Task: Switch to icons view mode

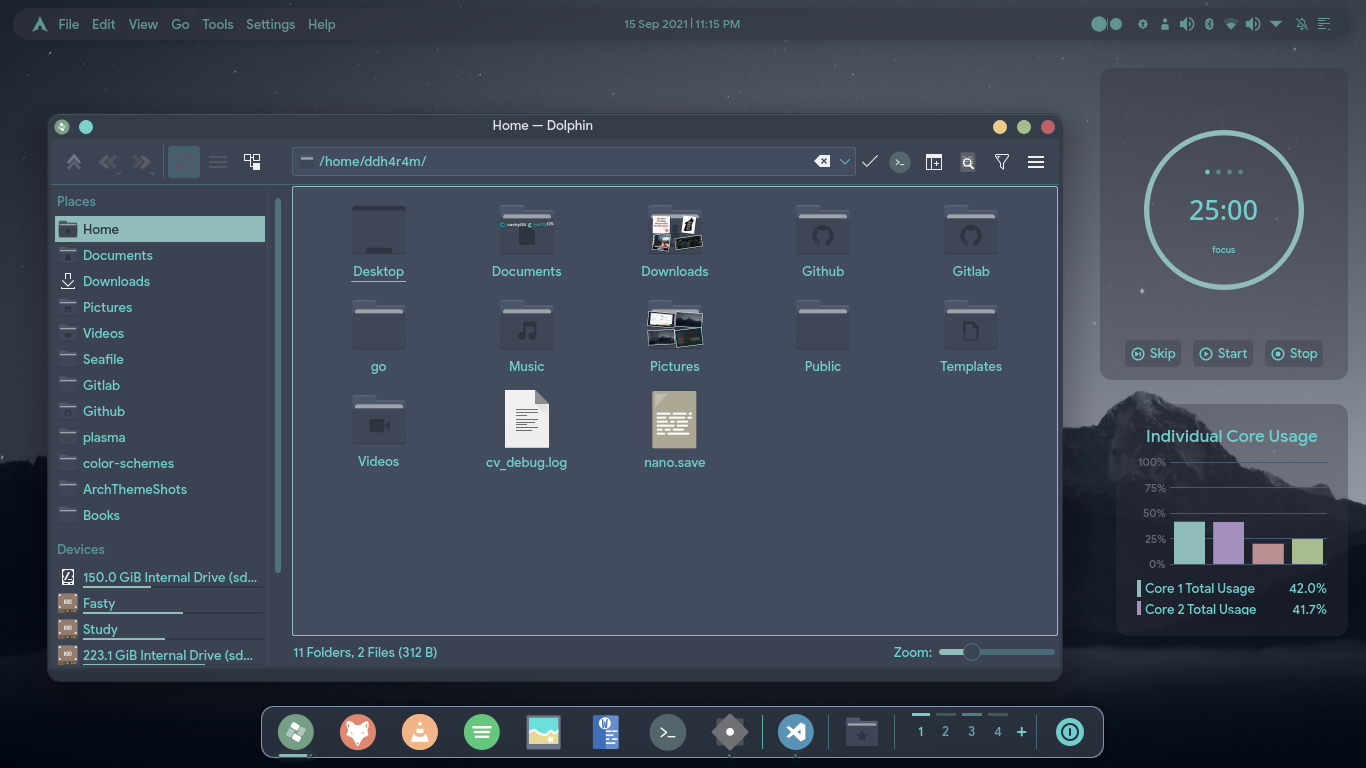Action: [x=184, y=162]
